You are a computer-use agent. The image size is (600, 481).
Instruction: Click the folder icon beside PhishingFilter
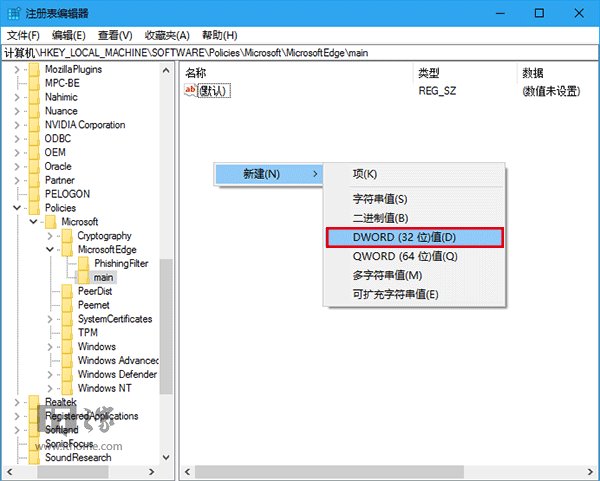83,264
